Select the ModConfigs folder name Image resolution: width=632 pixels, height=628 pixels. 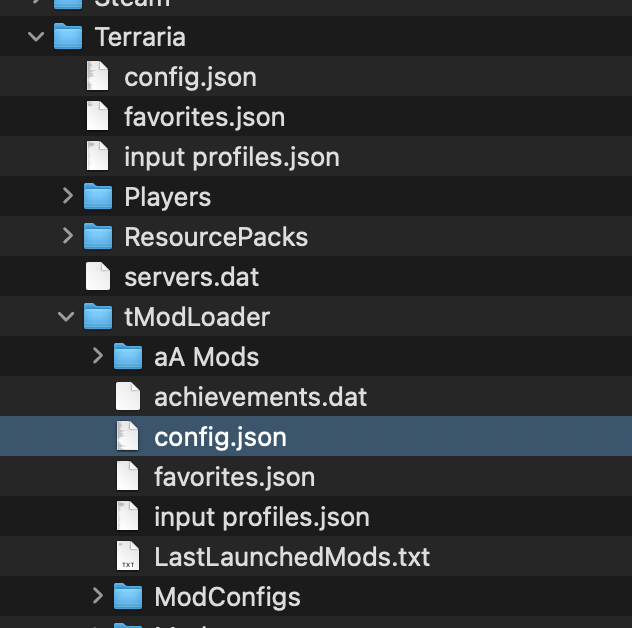[227, 597]
